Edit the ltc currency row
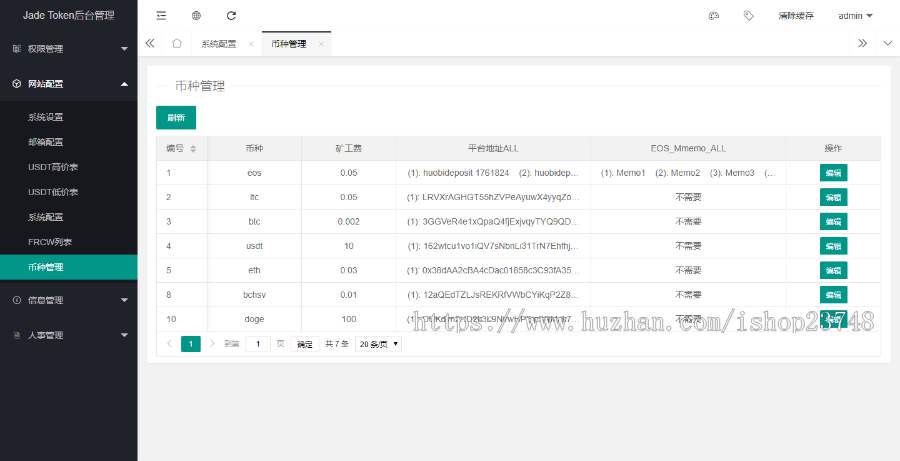The height and width of the screenshot is (461, 900). point(833,197)
